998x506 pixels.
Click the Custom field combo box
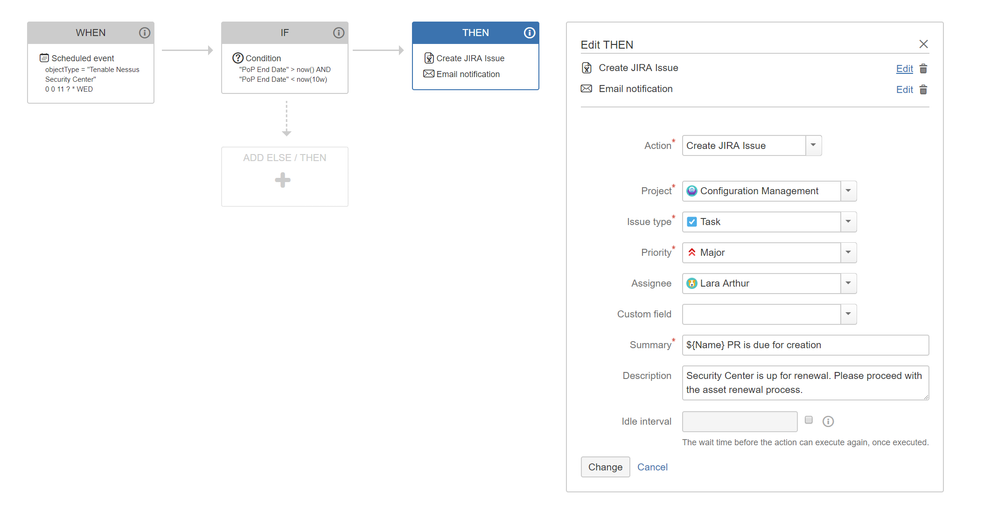pyautogui.click(x=769, y=314)
